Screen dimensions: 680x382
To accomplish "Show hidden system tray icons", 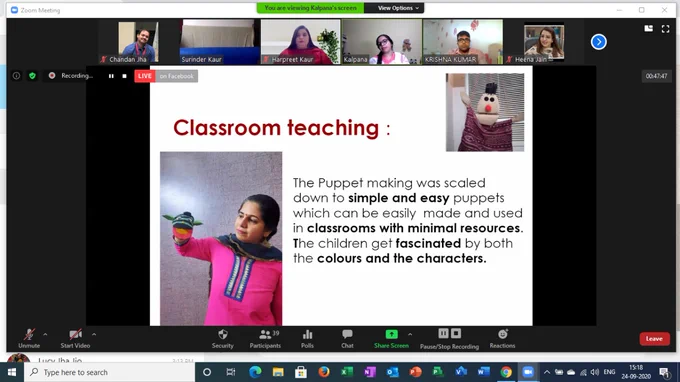I will 547,372.
